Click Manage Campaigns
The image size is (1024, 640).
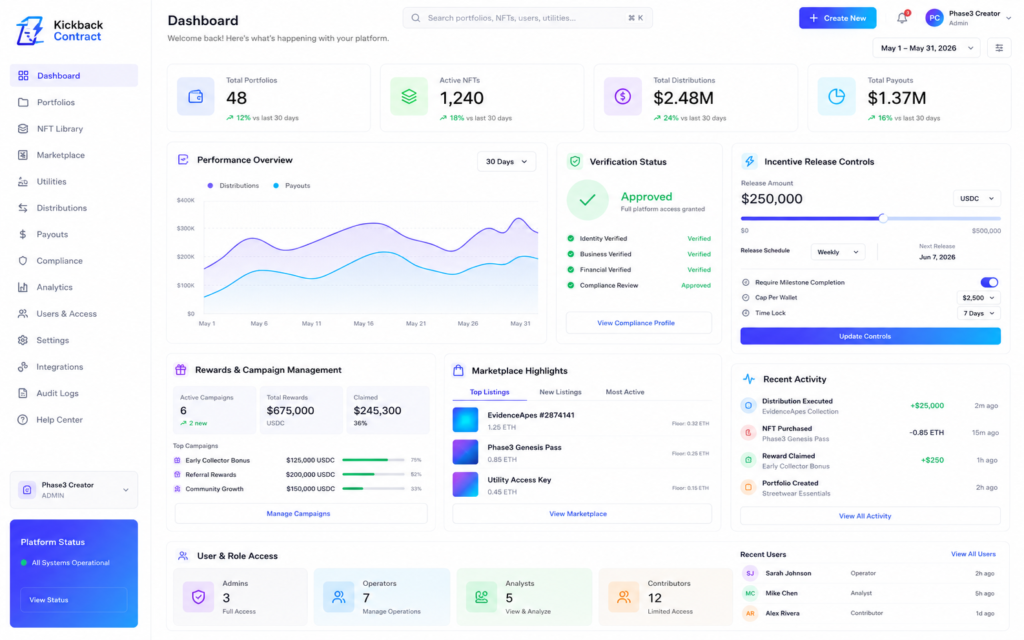pos(300,513)
